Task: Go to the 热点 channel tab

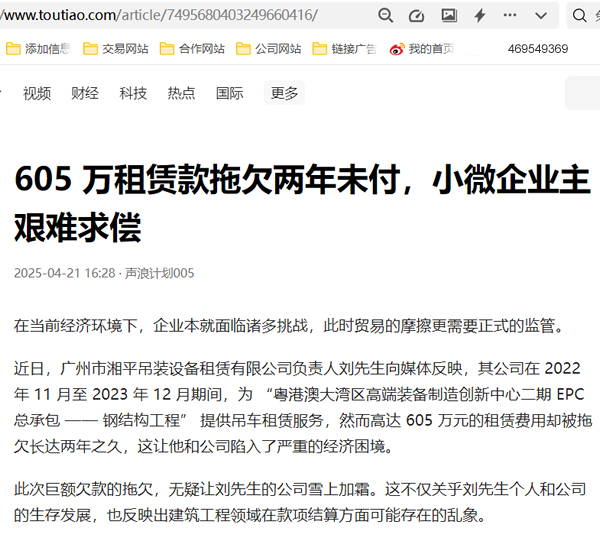Action: click(181, 93)
